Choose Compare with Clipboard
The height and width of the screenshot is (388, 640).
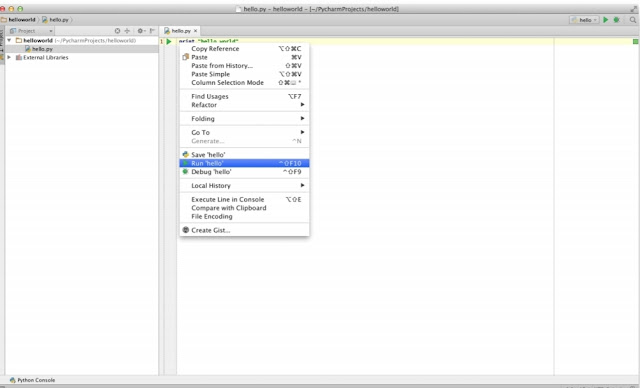click(x=244, y=208)
